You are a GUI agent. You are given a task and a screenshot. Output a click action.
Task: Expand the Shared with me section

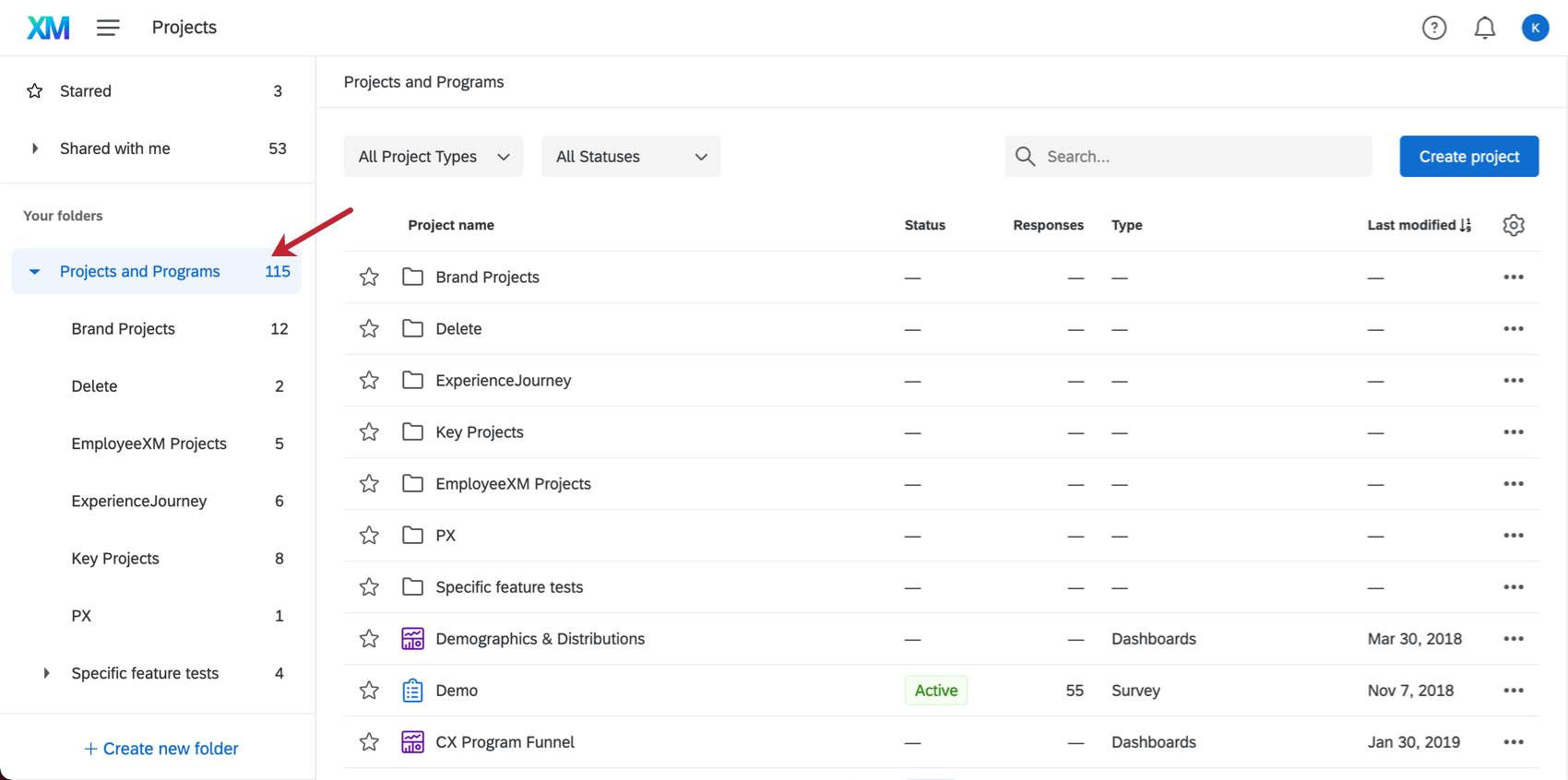pyautogui.click(x=35, y=148)
